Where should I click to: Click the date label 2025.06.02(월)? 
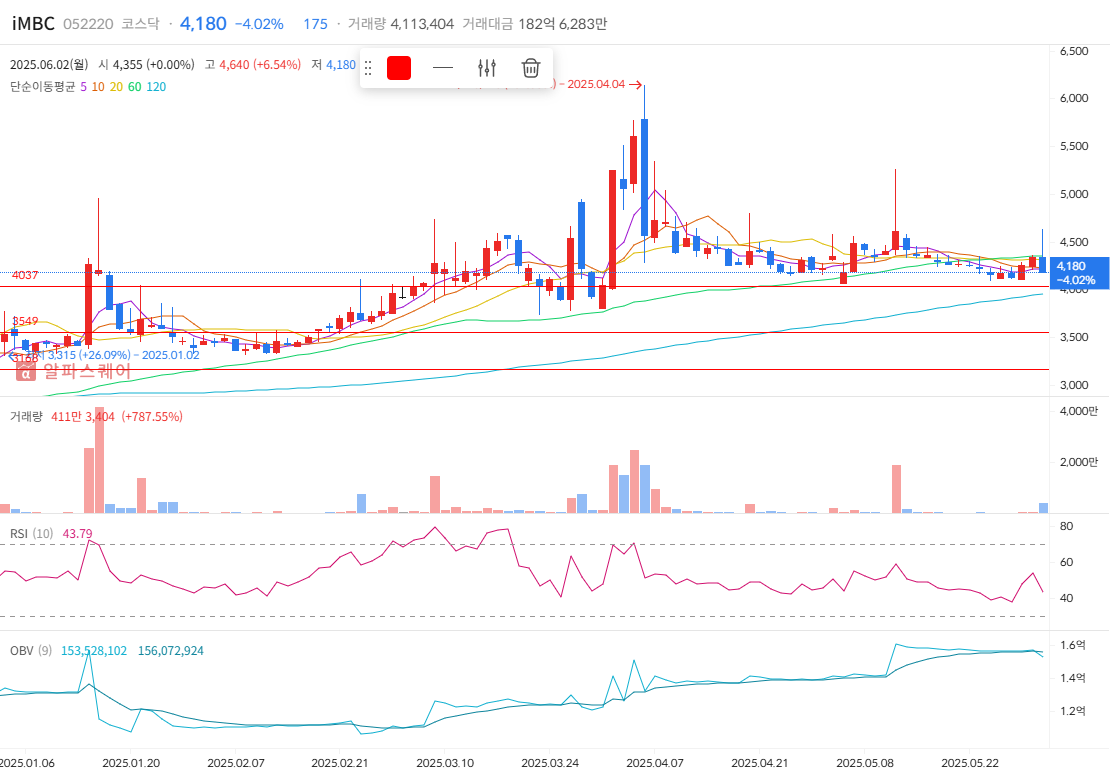click(49, 64)
